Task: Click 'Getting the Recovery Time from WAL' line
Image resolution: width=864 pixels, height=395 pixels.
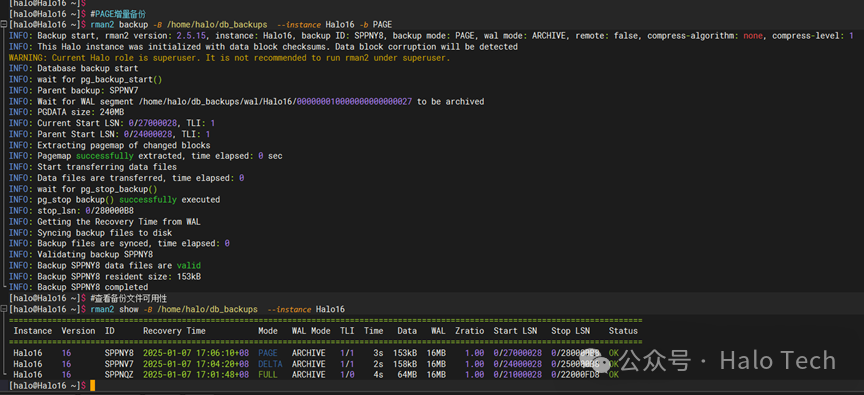Action: click(119, 221)
